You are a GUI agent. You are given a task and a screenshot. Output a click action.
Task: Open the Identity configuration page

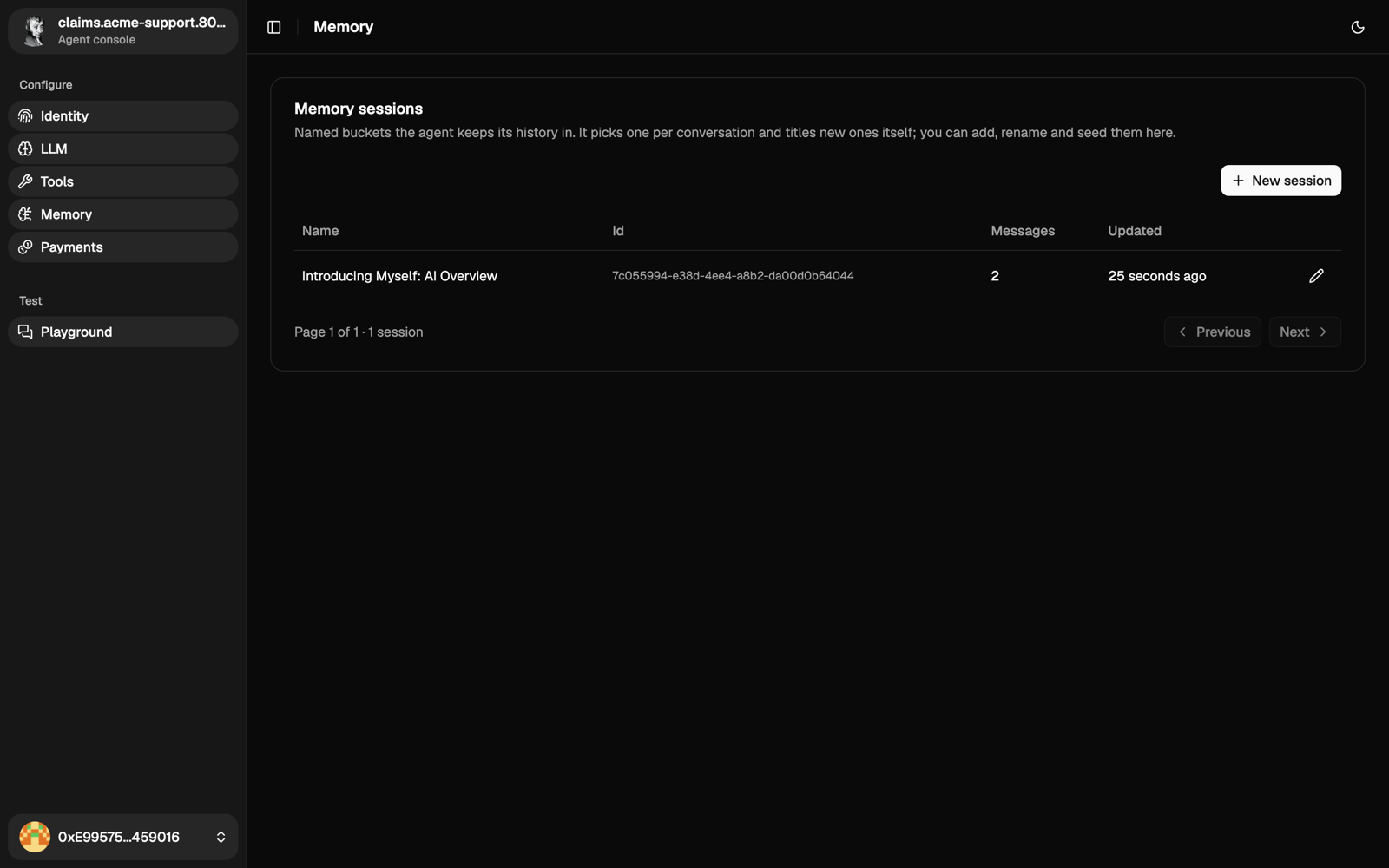(x=123, y=116)
